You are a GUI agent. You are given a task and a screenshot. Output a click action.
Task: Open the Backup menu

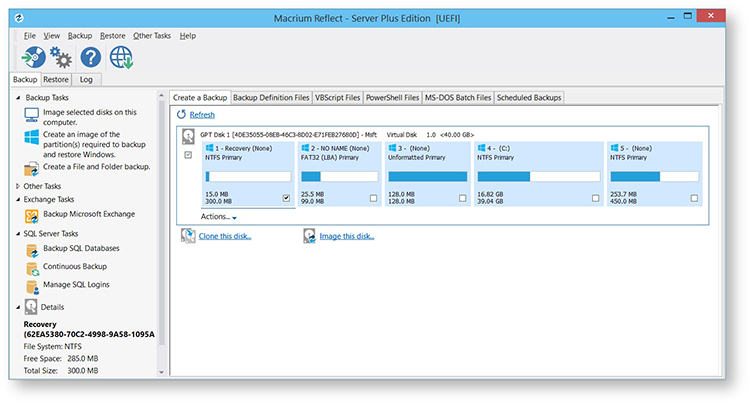[80, 36]
